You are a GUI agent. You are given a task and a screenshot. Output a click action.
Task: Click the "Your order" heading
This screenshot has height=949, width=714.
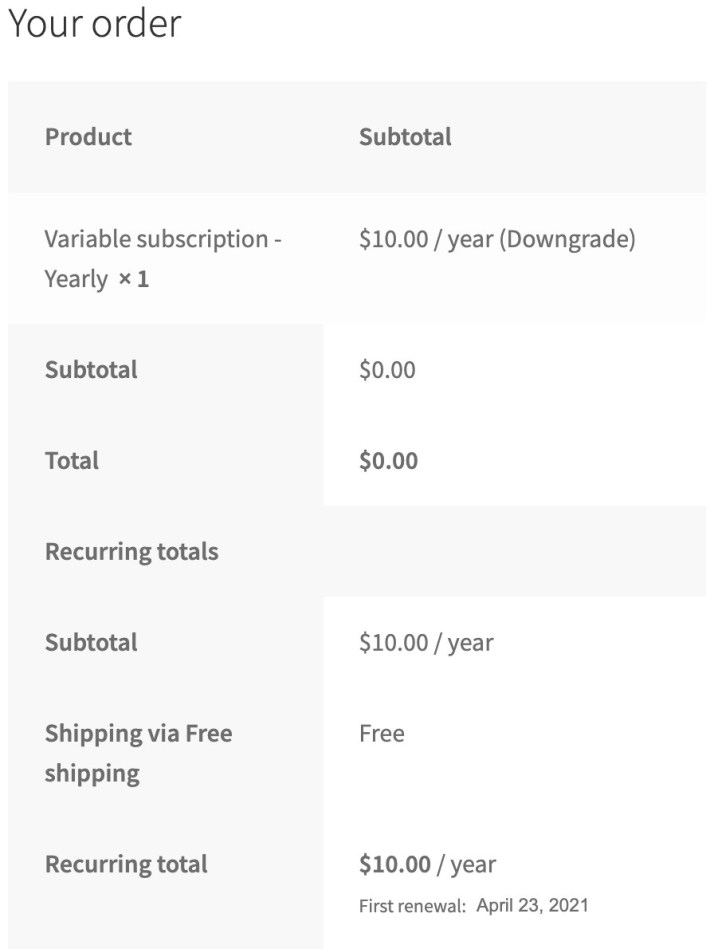[x=95, y=24]
